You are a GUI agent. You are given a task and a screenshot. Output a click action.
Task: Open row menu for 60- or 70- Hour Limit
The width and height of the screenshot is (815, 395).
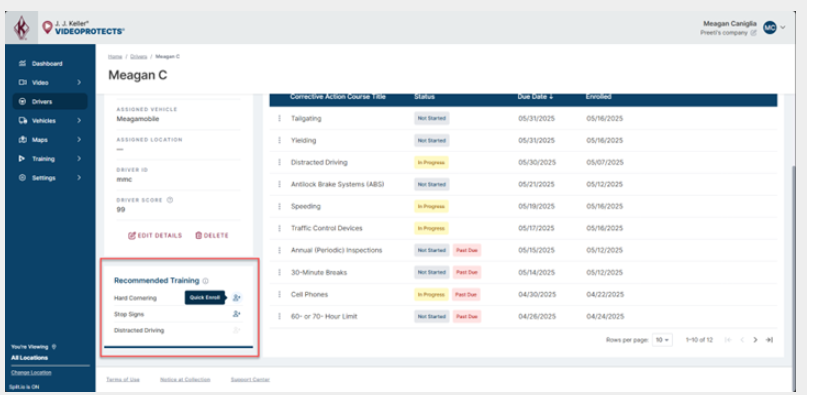tap(279, 316)
